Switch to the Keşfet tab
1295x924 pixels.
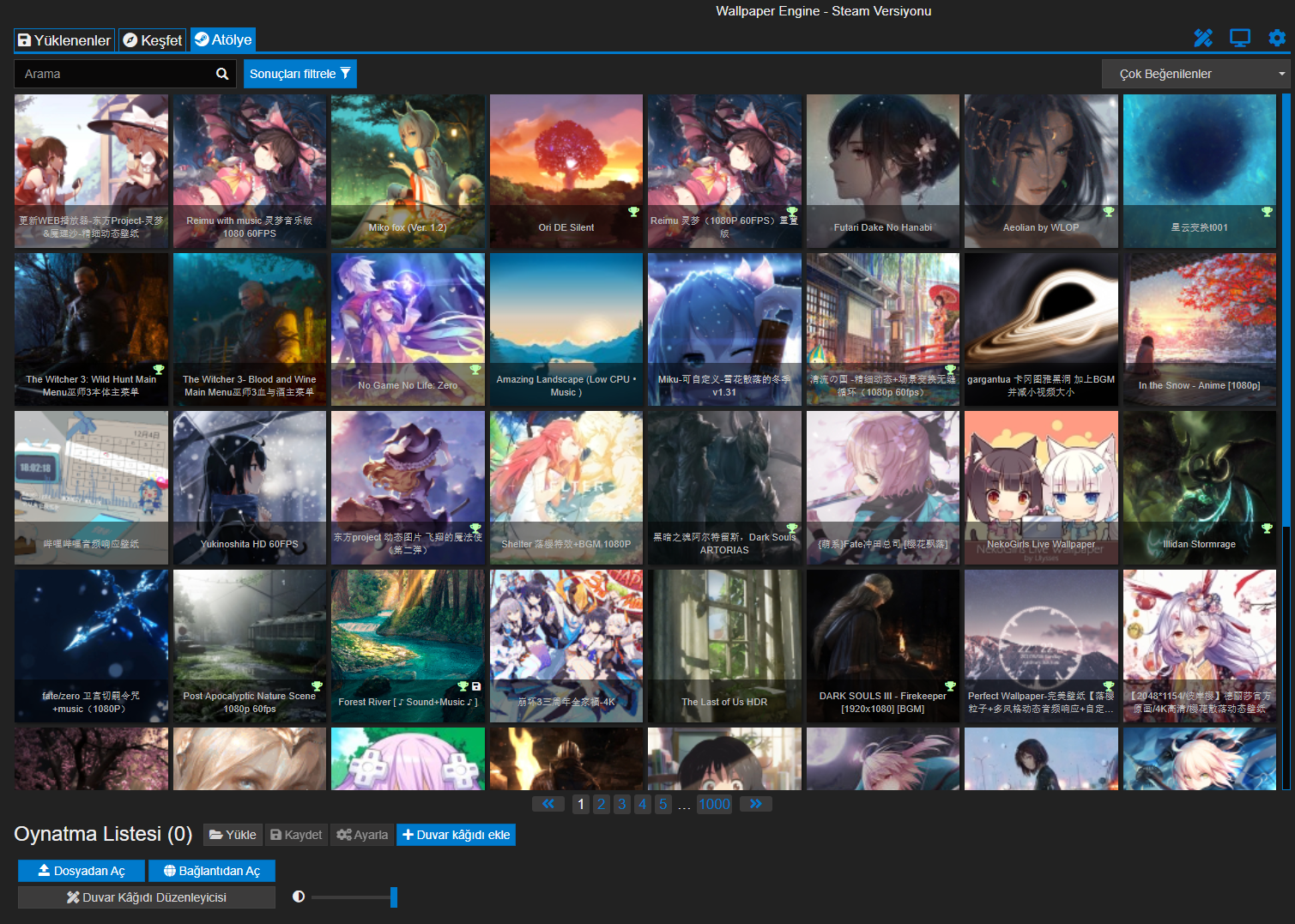[152, 40]
